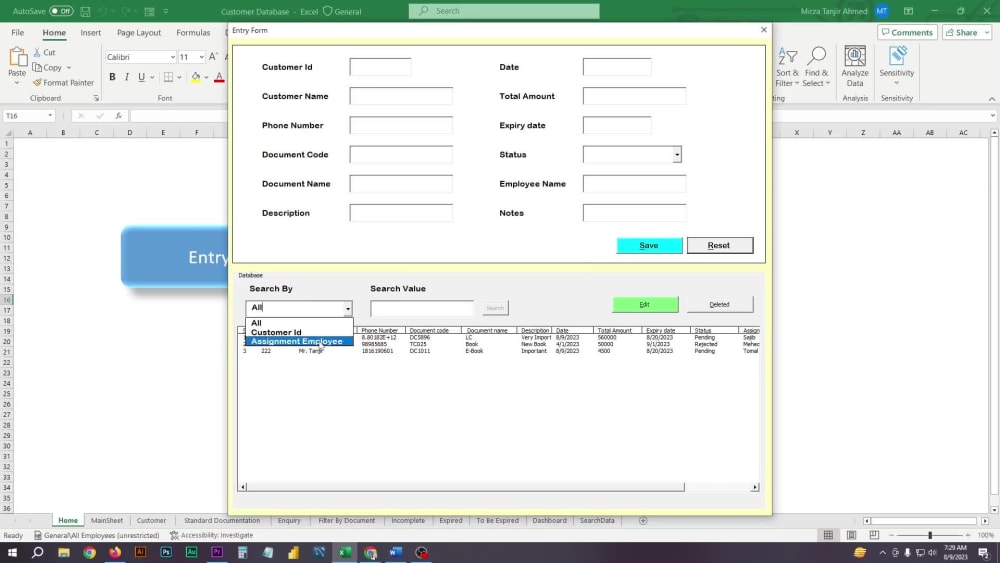1000x563 pixels.
Task: Switch to the Page Layout ribbon tab
Action: pyautogui.click(x=138, y=33)
